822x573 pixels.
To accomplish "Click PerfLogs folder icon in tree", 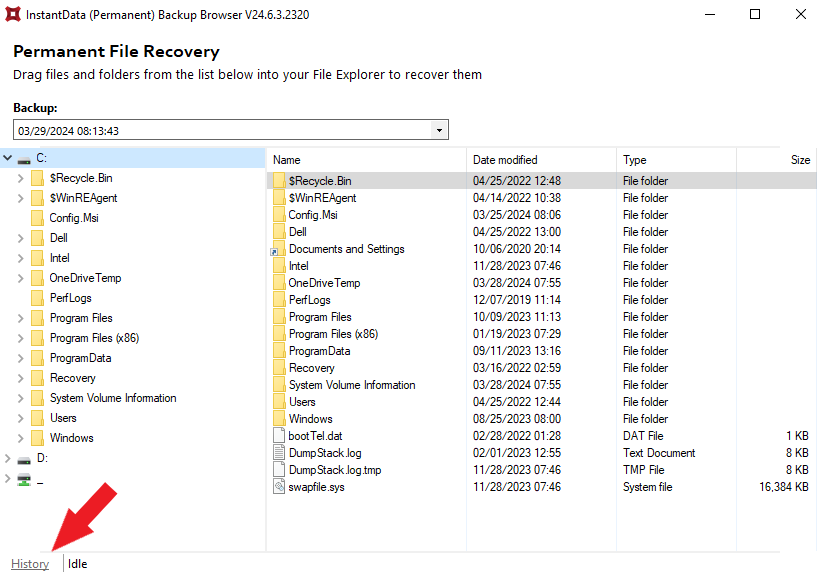I will pos(37,298).
